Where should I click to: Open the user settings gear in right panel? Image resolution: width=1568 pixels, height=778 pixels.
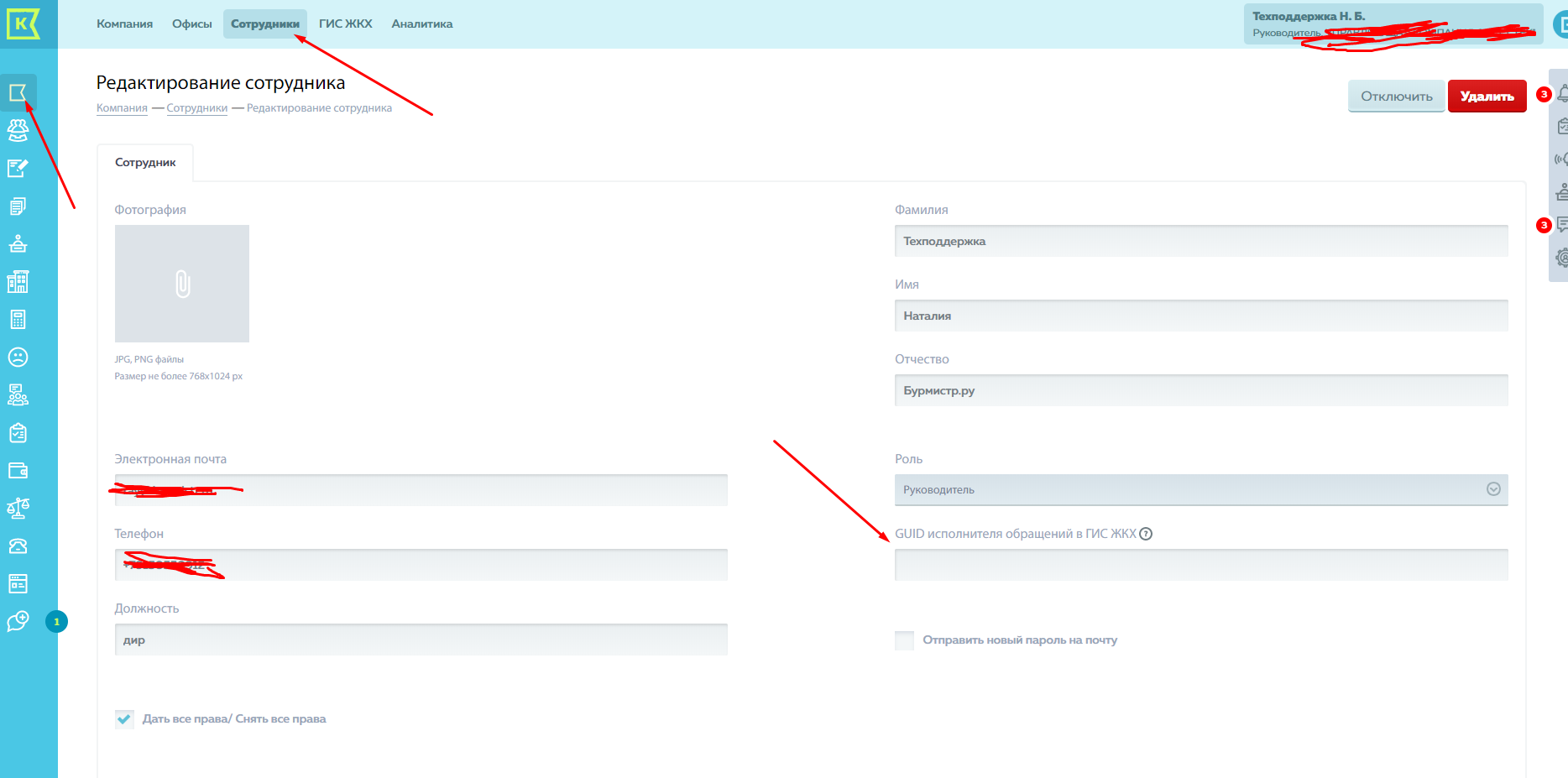pyautogui.click(x=1562, y=258)
